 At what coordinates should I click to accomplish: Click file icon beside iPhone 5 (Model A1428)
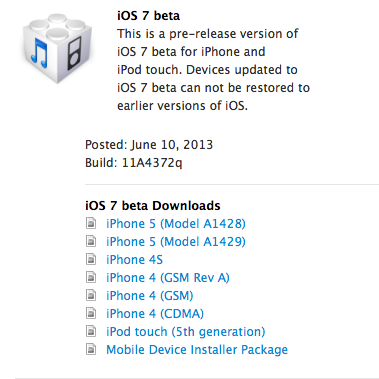click(91, 223)
